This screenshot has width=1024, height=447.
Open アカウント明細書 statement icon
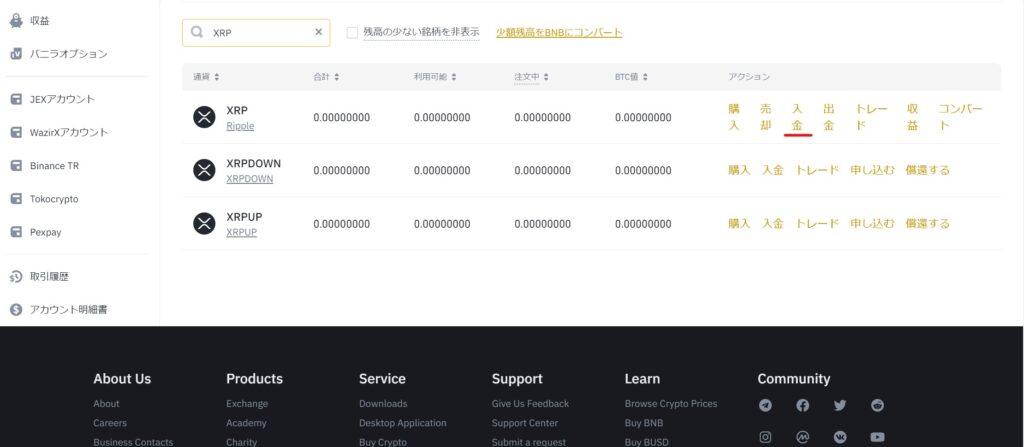click(16, 310)
